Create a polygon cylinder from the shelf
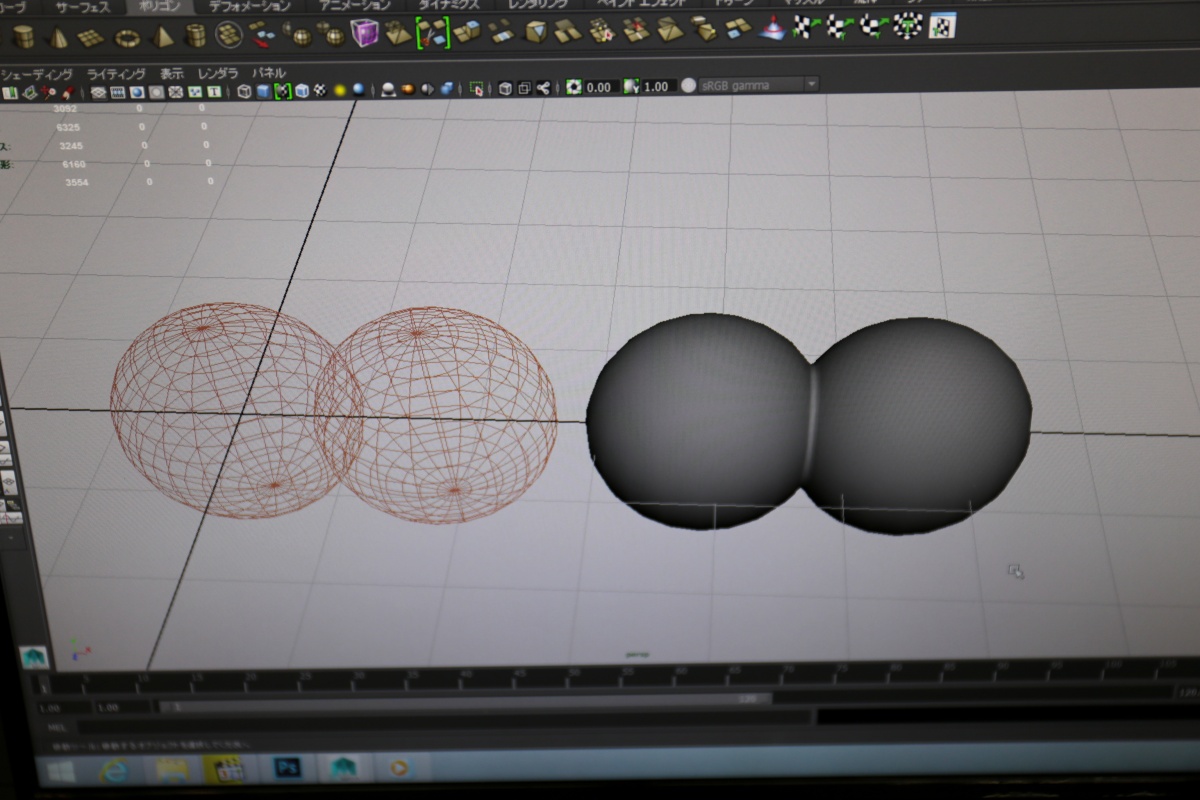This screenshot has height=800, width=1200. click(23, 37)
